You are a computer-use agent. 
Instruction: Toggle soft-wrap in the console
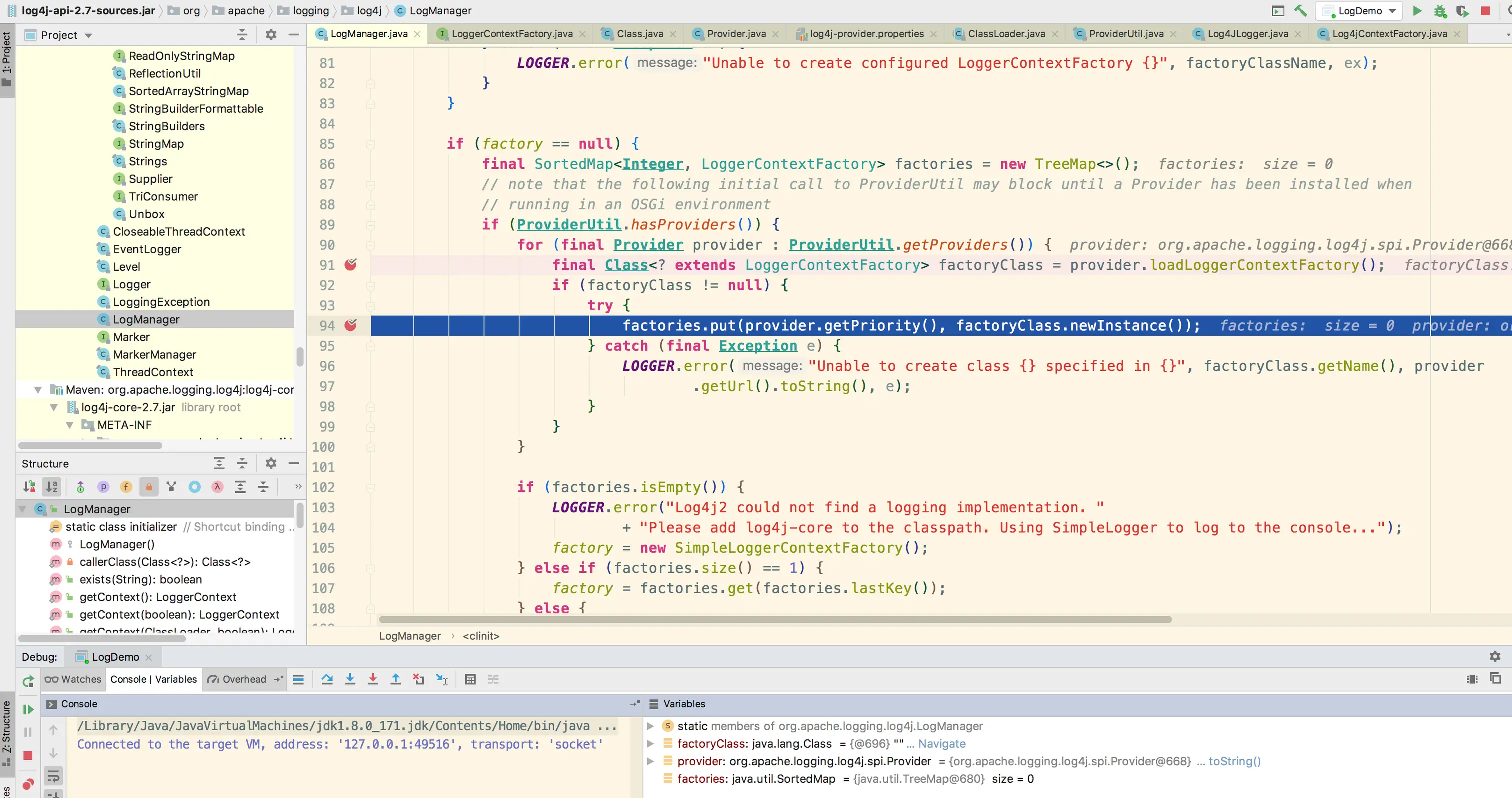(53, 776)
